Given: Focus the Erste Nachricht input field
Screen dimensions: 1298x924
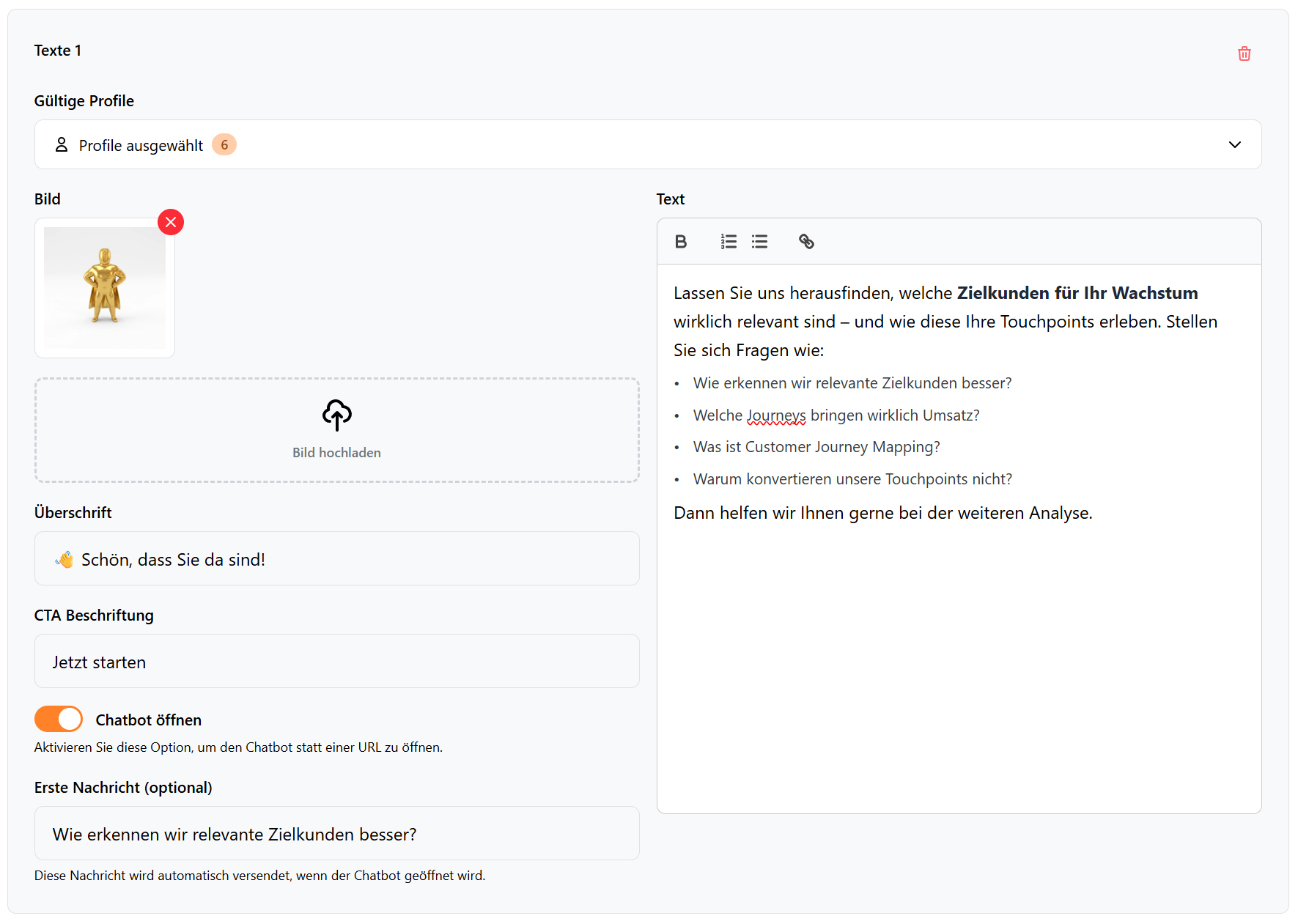Looking at the screenshot, I should click(x=337, y=834).
